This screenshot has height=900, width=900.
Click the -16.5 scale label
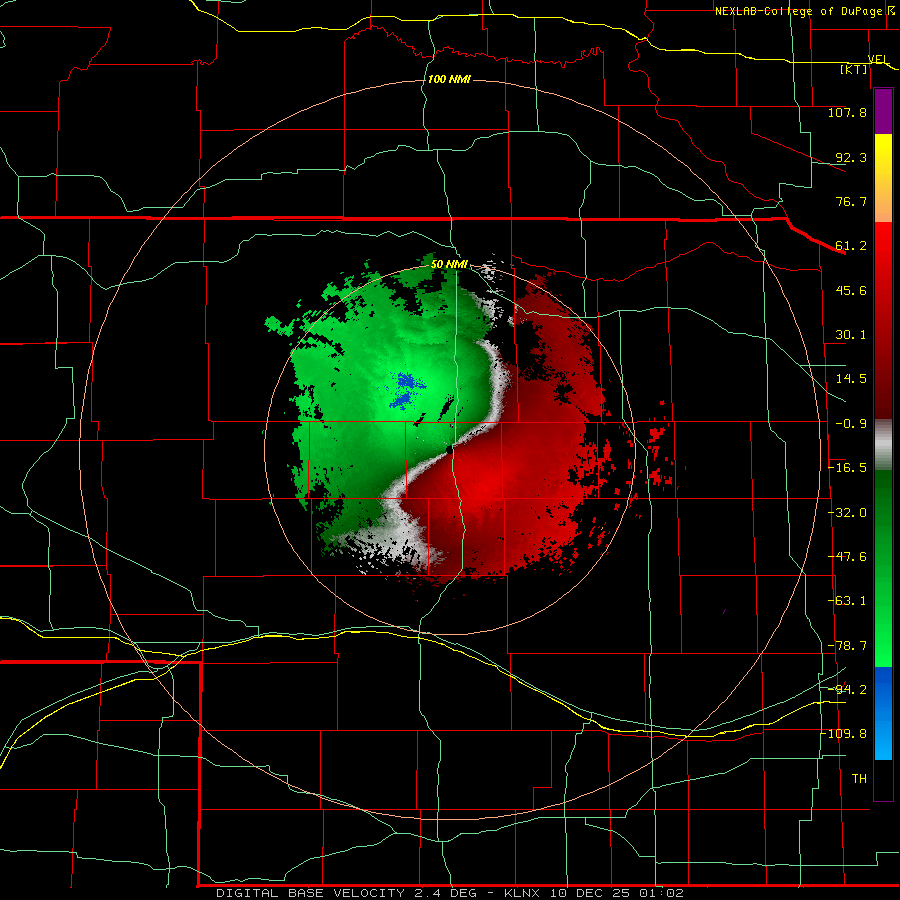[847, 468]
